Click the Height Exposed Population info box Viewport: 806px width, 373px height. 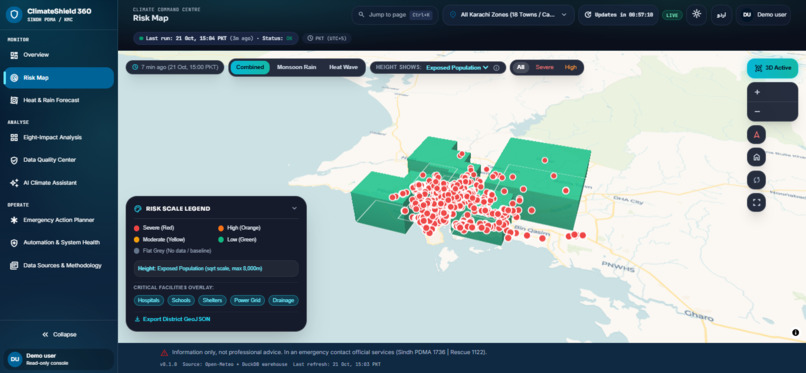coord(216,268)
